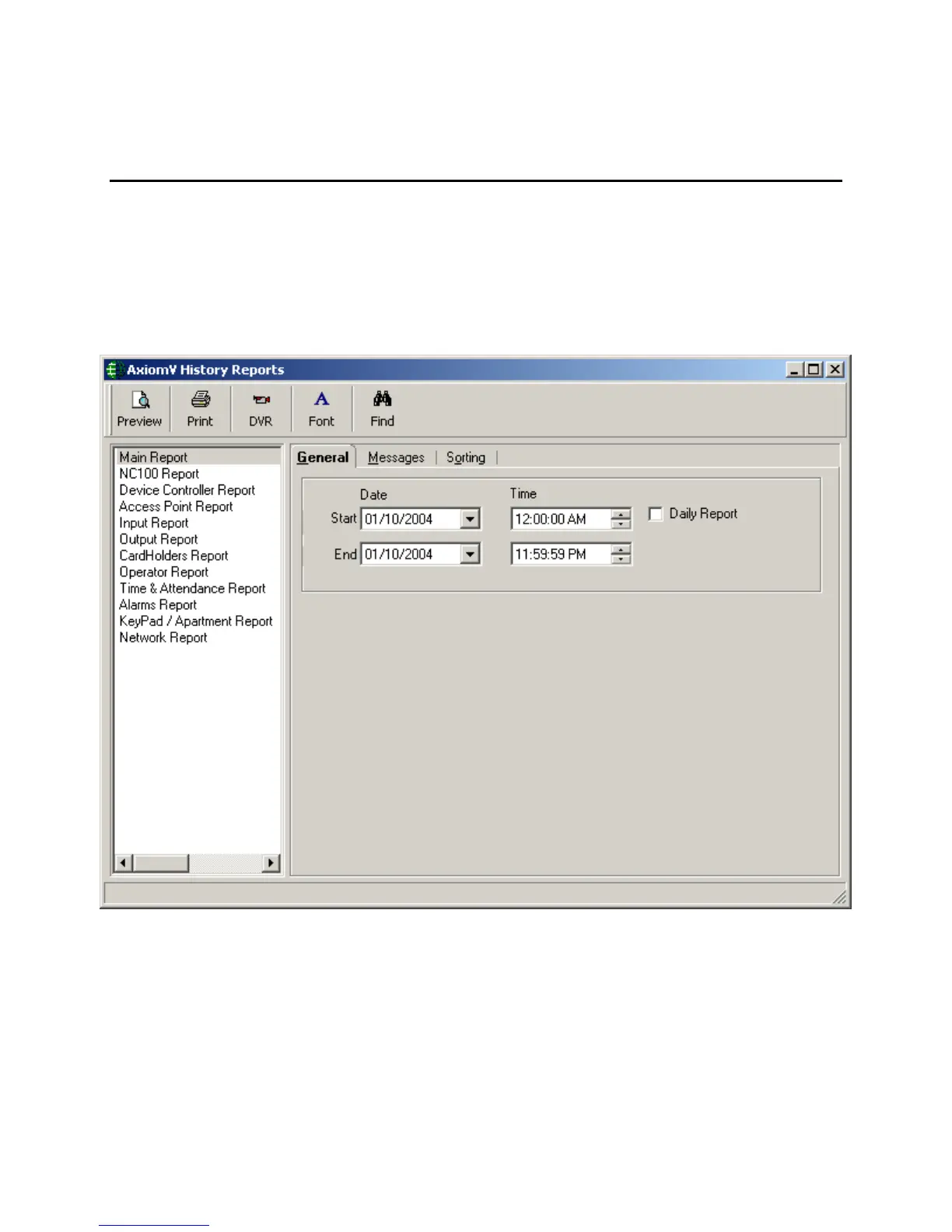Open the End date dropdown calendar
Viewport: 952px width, 1232px height.
(470, 555)
